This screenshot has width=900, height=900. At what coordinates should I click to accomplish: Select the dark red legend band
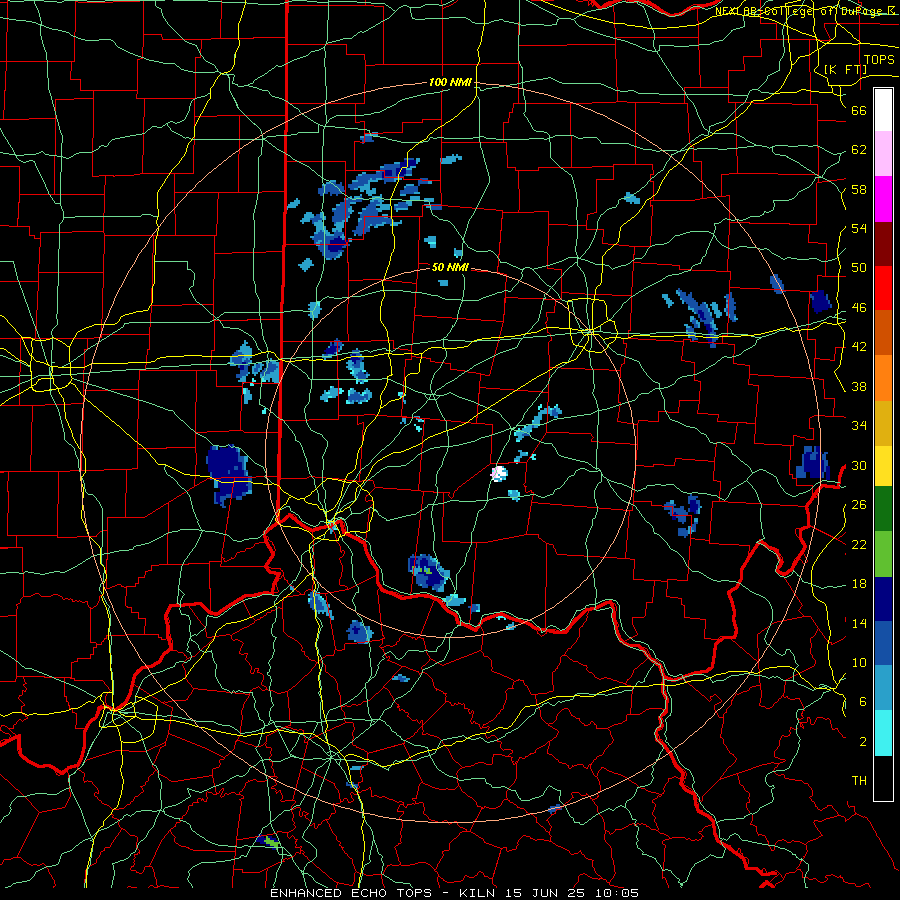pos(883,243)
